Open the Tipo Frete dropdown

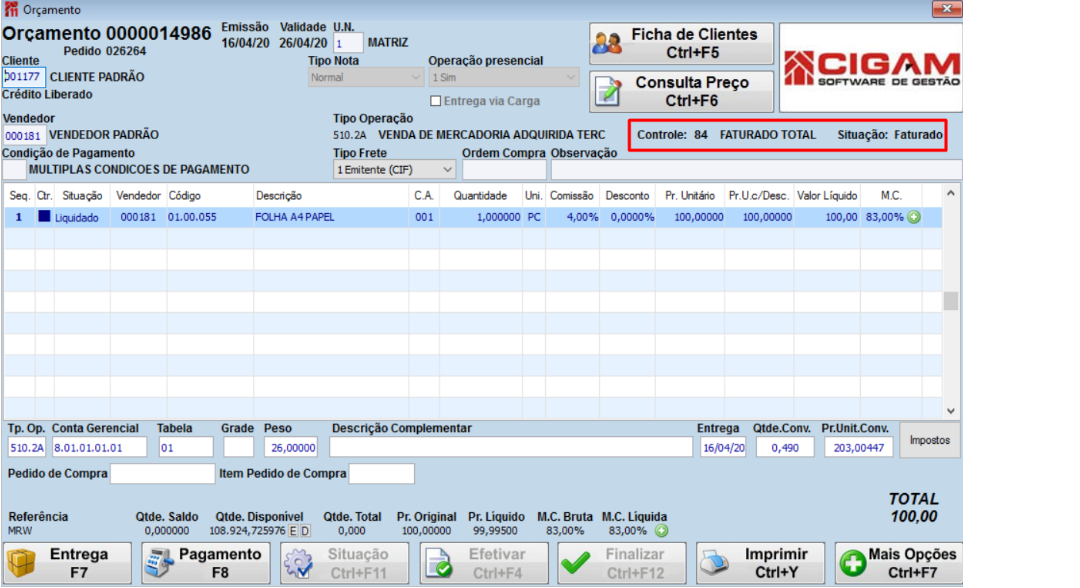coord(395,169)
